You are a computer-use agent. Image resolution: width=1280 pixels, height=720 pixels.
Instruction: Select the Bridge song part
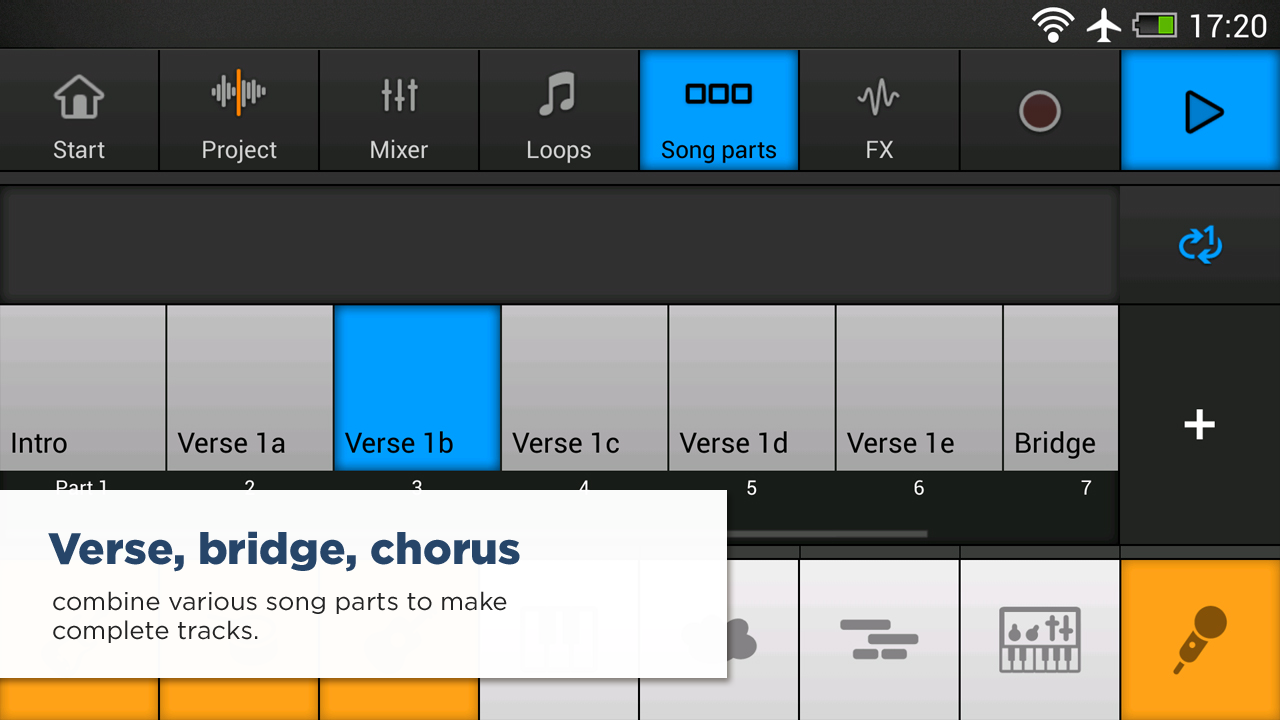tap(1061, 388)
